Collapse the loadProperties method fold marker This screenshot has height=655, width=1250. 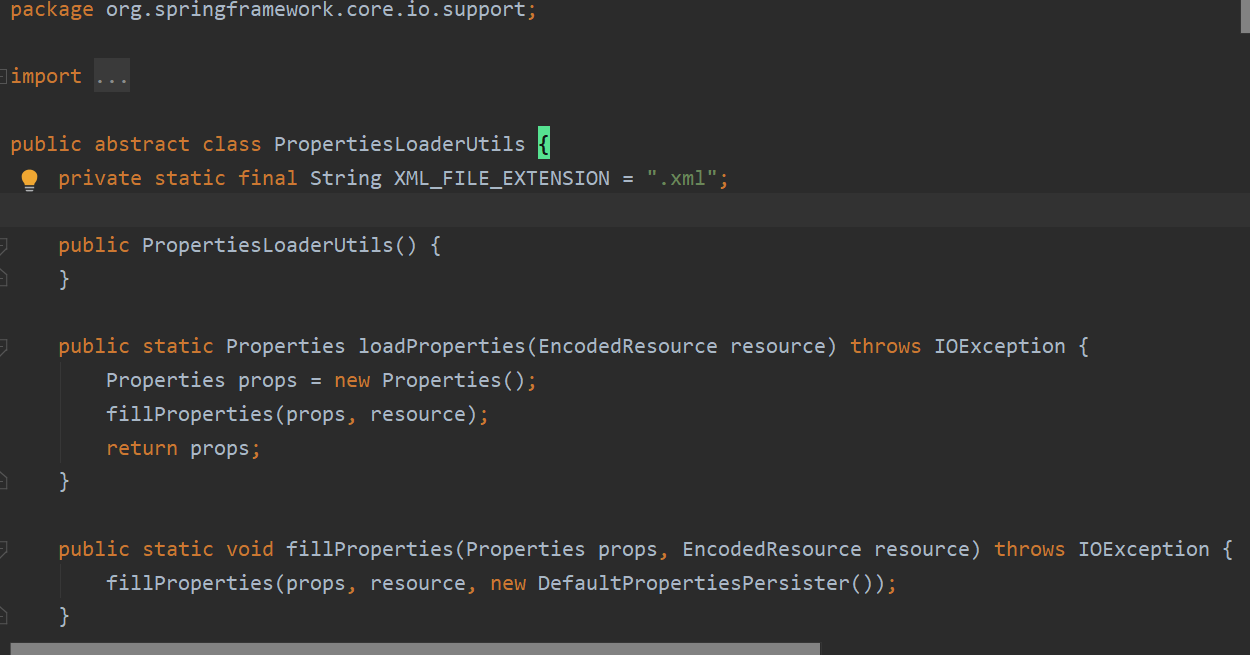pyautogui.click(x=3, y=346)
